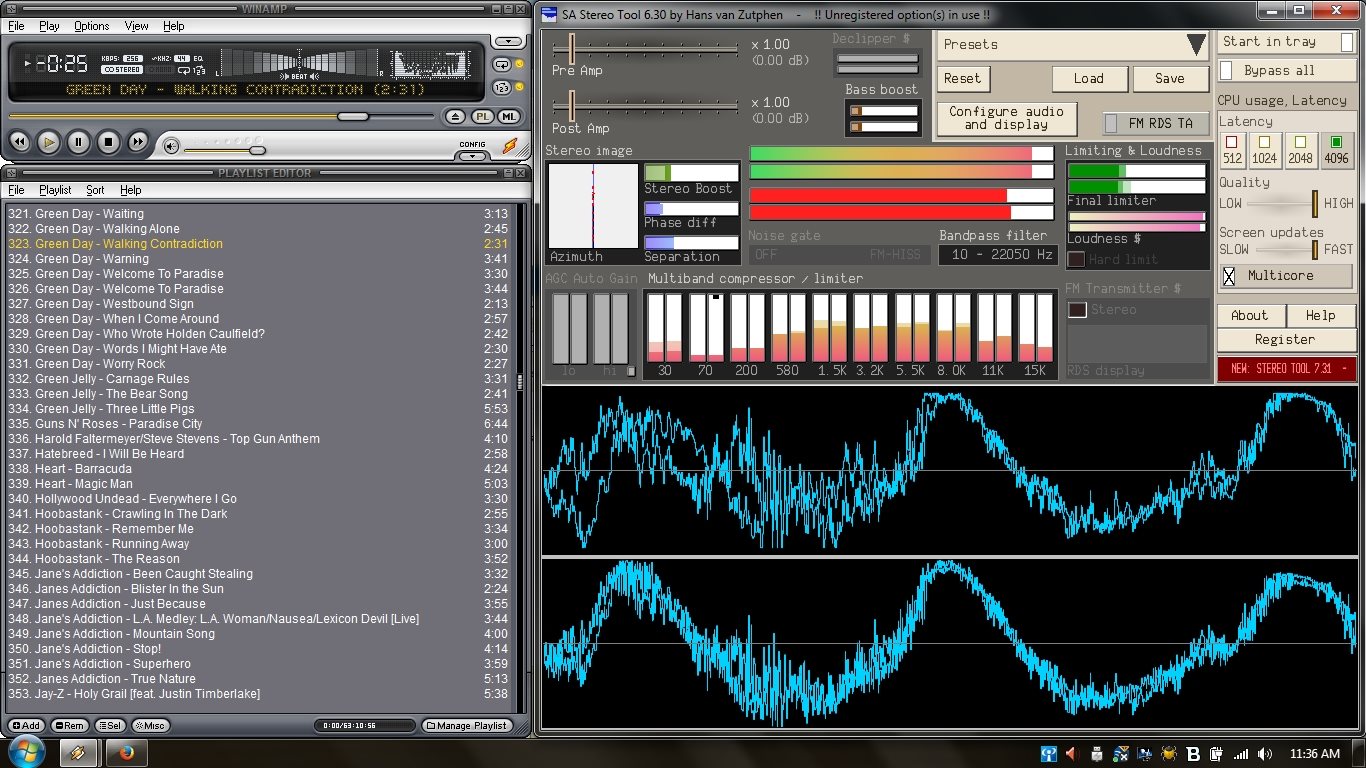Open the Sel selection menu in playlist
Screen dimensions: 1366x768
coord(110,725)
